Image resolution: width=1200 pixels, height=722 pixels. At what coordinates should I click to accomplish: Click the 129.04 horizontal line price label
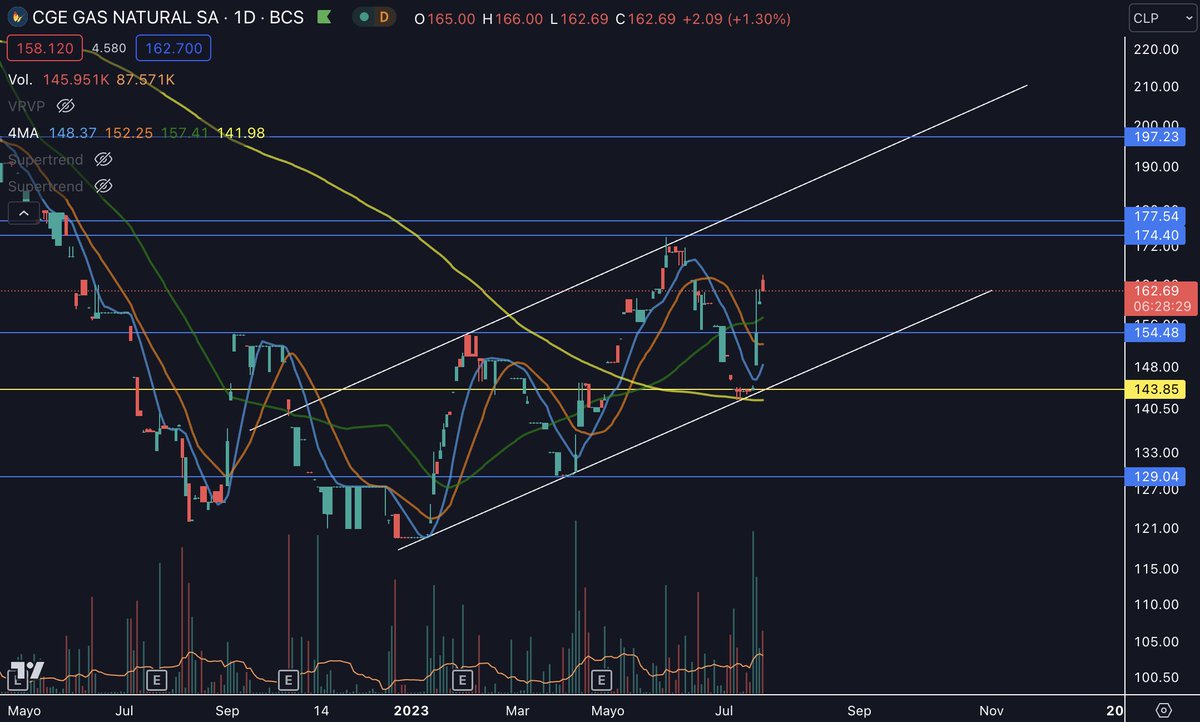(1157, 477)
